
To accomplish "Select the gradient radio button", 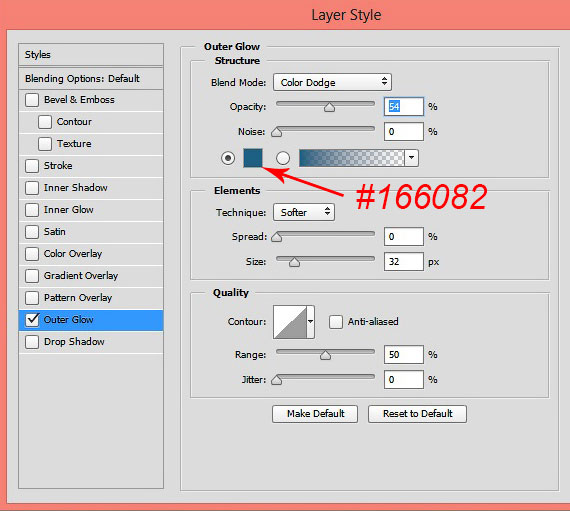I will [x=283, y=158].
